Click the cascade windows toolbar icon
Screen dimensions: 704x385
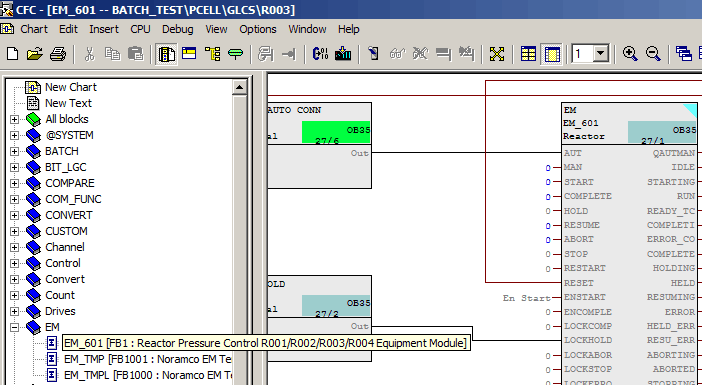coord(683,54)
